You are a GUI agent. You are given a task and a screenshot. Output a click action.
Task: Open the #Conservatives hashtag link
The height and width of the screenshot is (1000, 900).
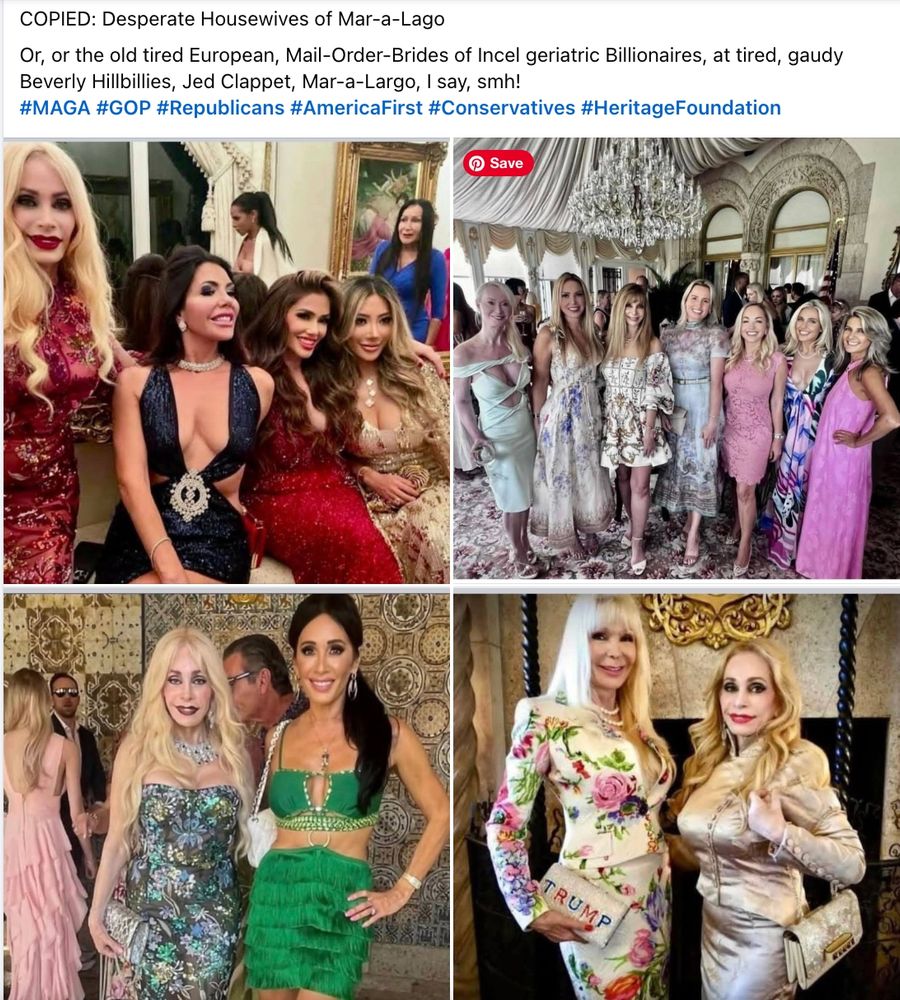click(501, 108)
